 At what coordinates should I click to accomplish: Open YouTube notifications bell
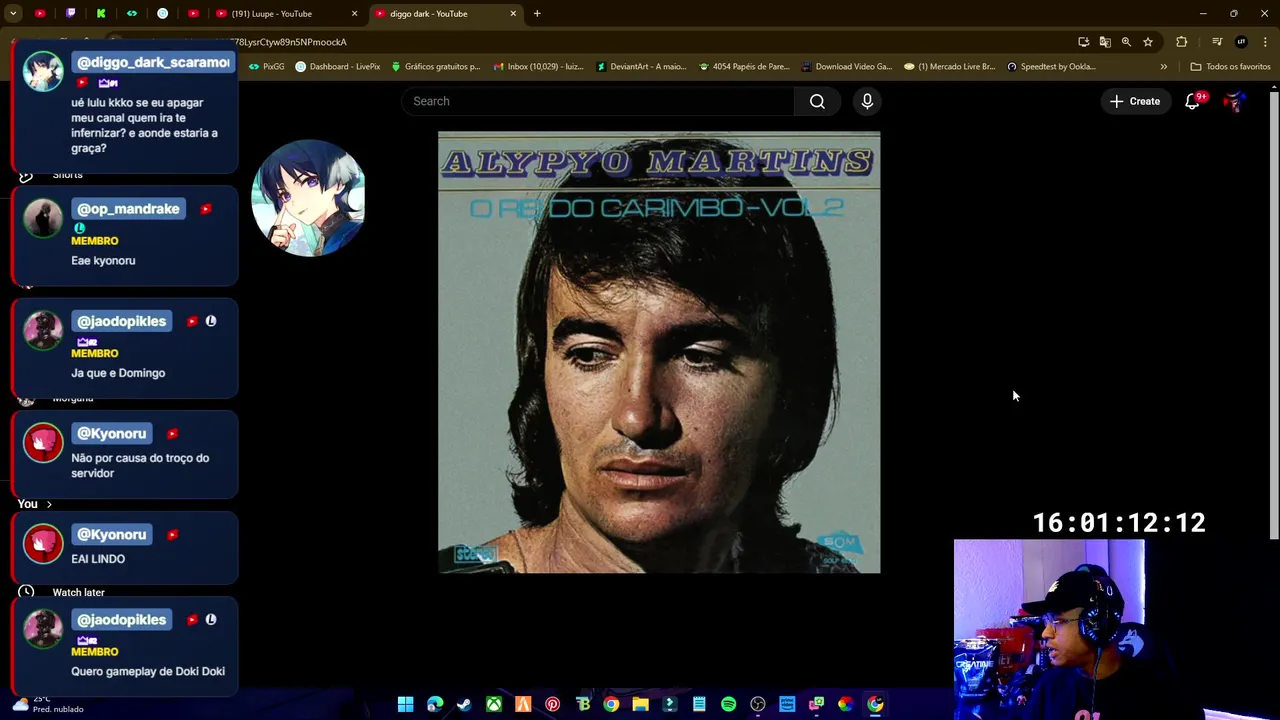click(1192, 101)
